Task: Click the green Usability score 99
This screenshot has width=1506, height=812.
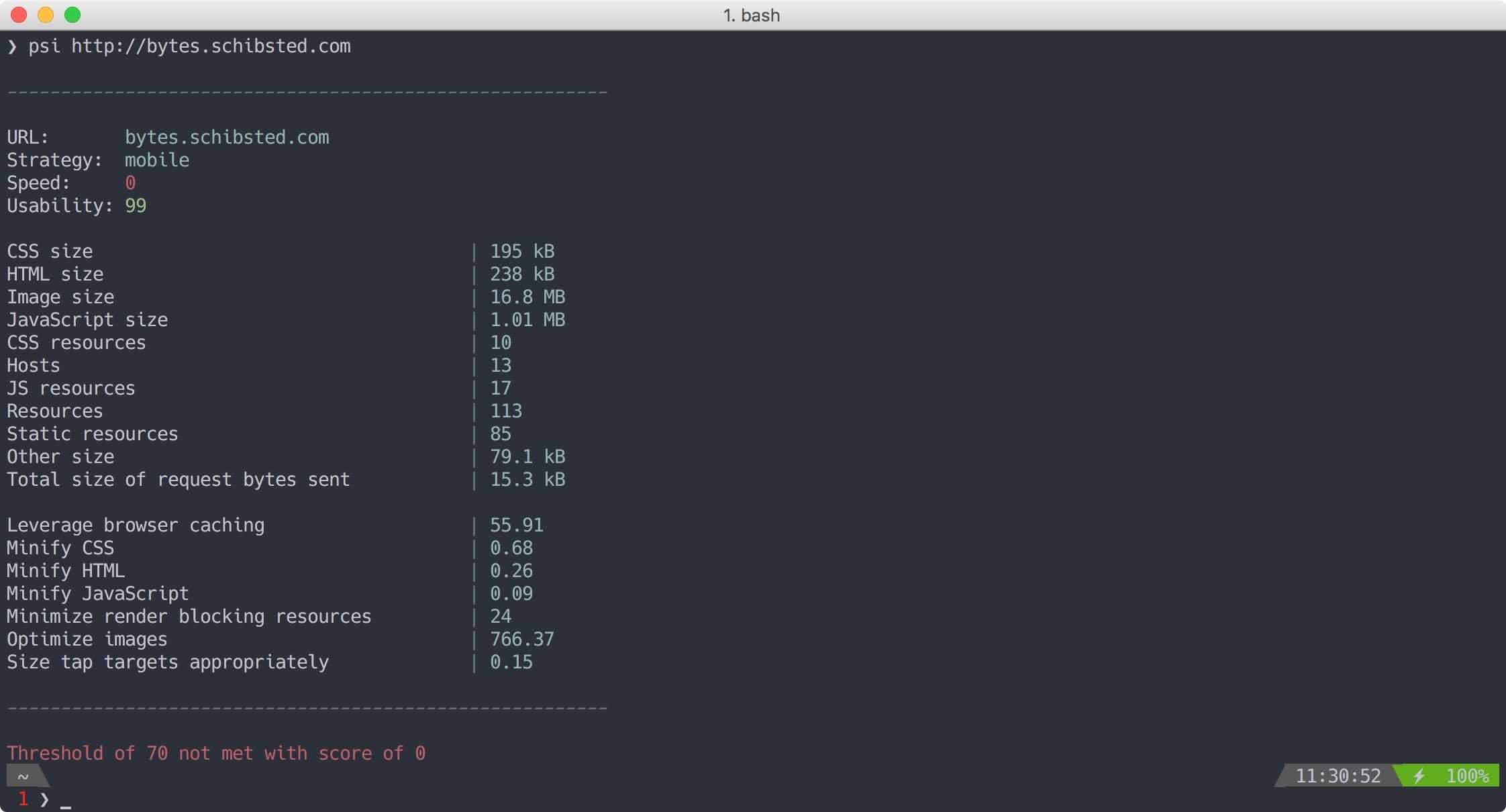Action: tap(136, 206)
